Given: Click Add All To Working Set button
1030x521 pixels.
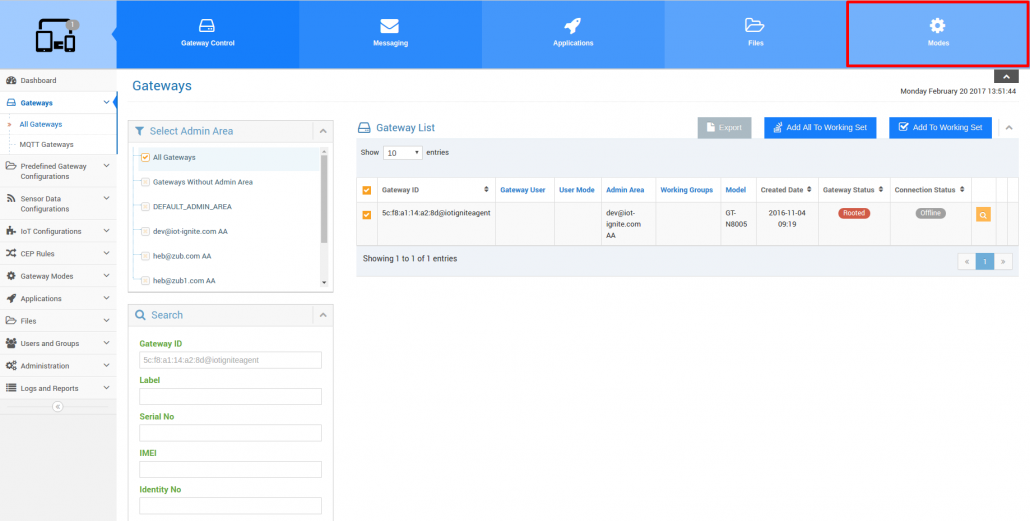Looking at the screenshot, I should click(820, 128).
